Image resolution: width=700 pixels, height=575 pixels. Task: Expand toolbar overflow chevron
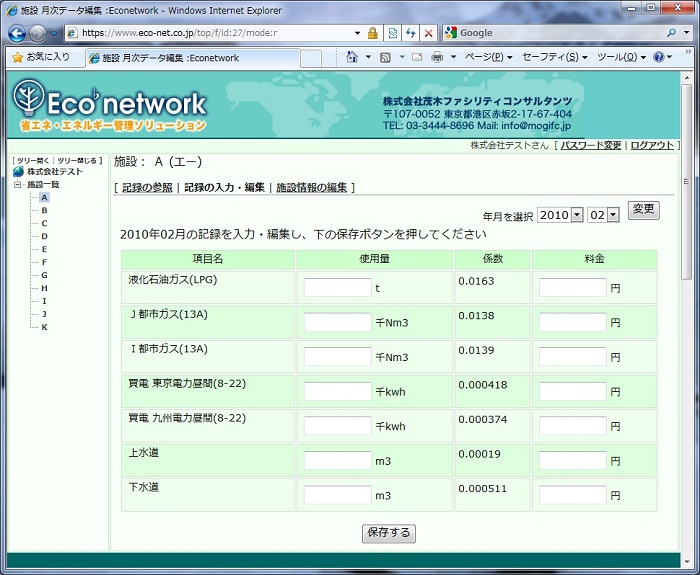[688, 52]
